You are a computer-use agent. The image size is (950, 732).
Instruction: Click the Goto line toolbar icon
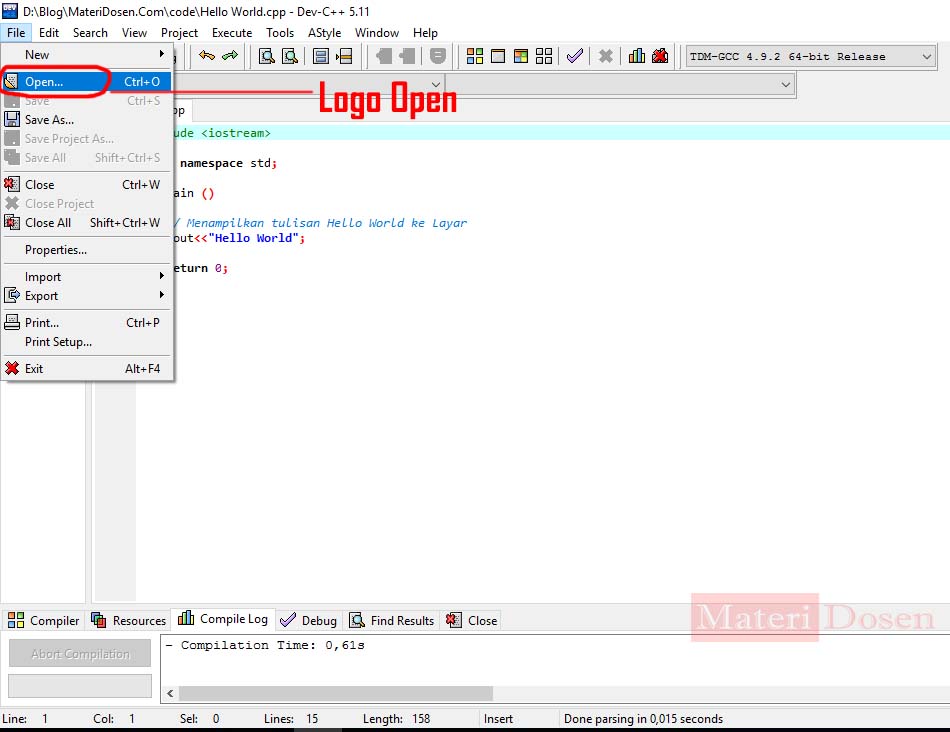344,56
